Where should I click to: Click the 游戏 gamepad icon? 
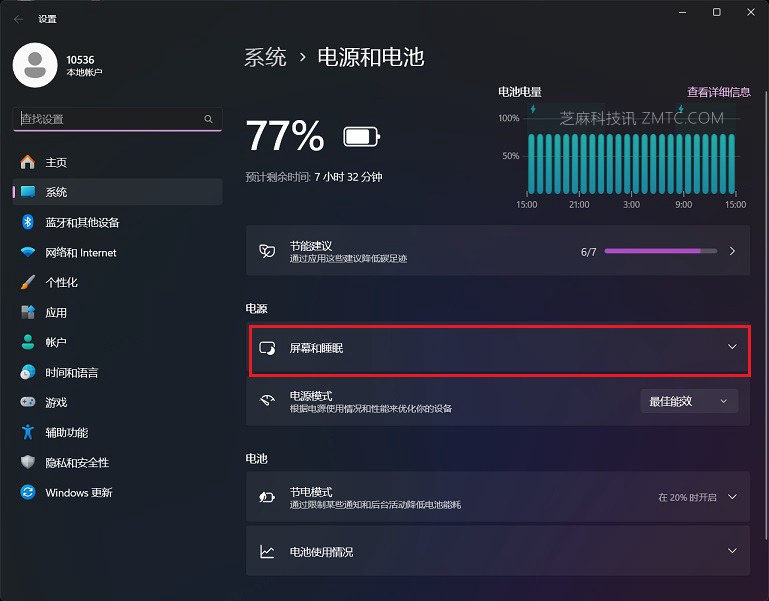pyautogui.click(x=28, y=402)
